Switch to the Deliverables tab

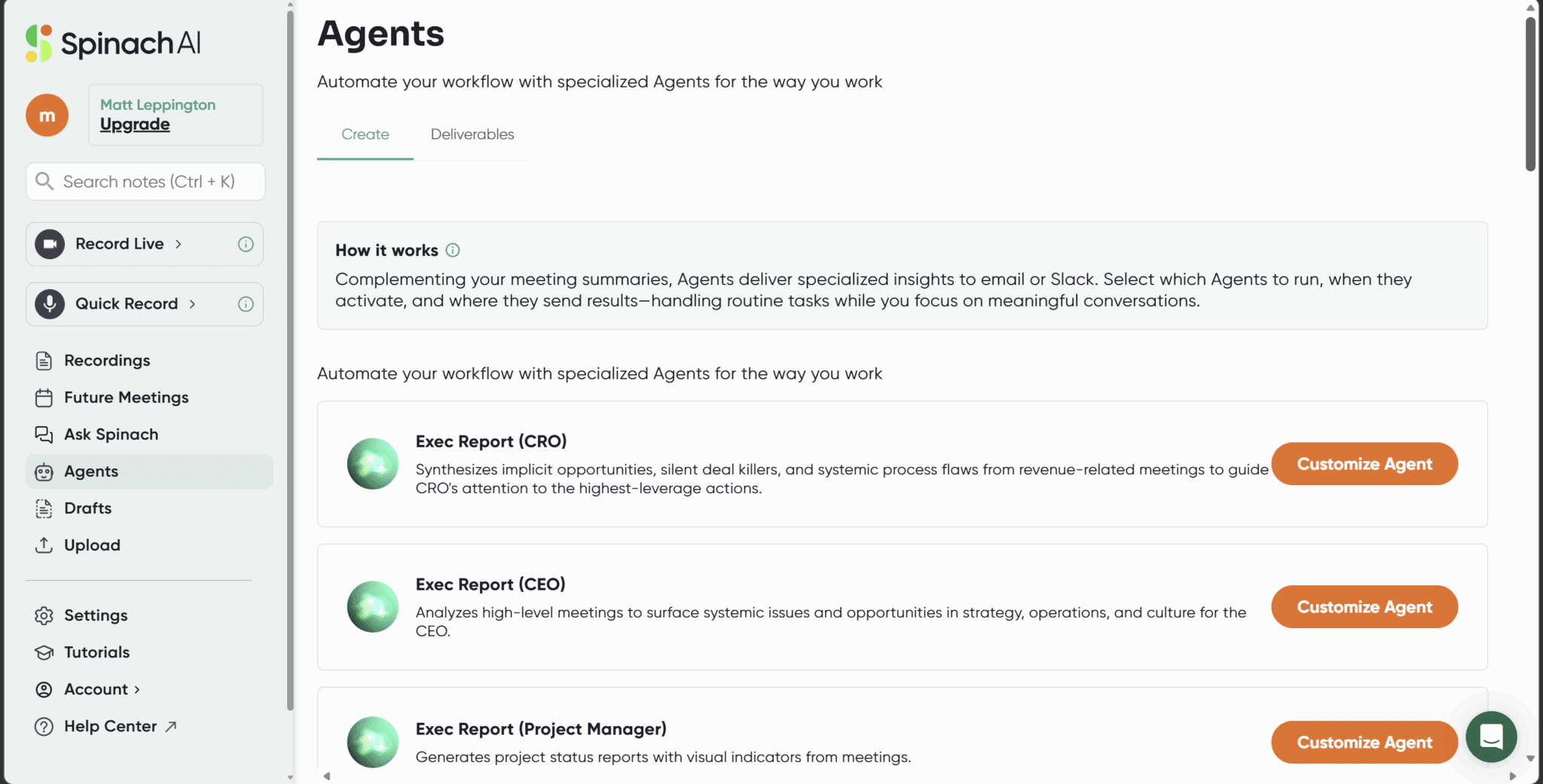pyautogui.click(x=472, y=135)
